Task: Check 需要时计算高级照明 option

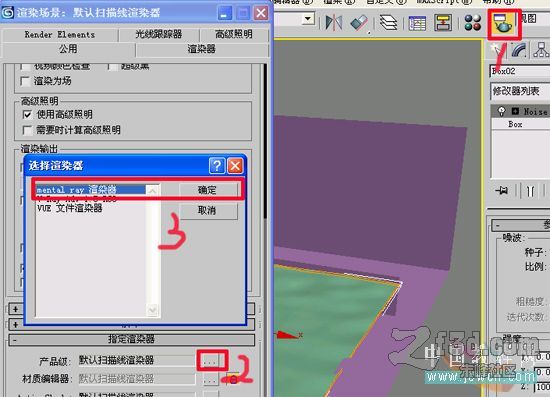Action: [27, 130]
